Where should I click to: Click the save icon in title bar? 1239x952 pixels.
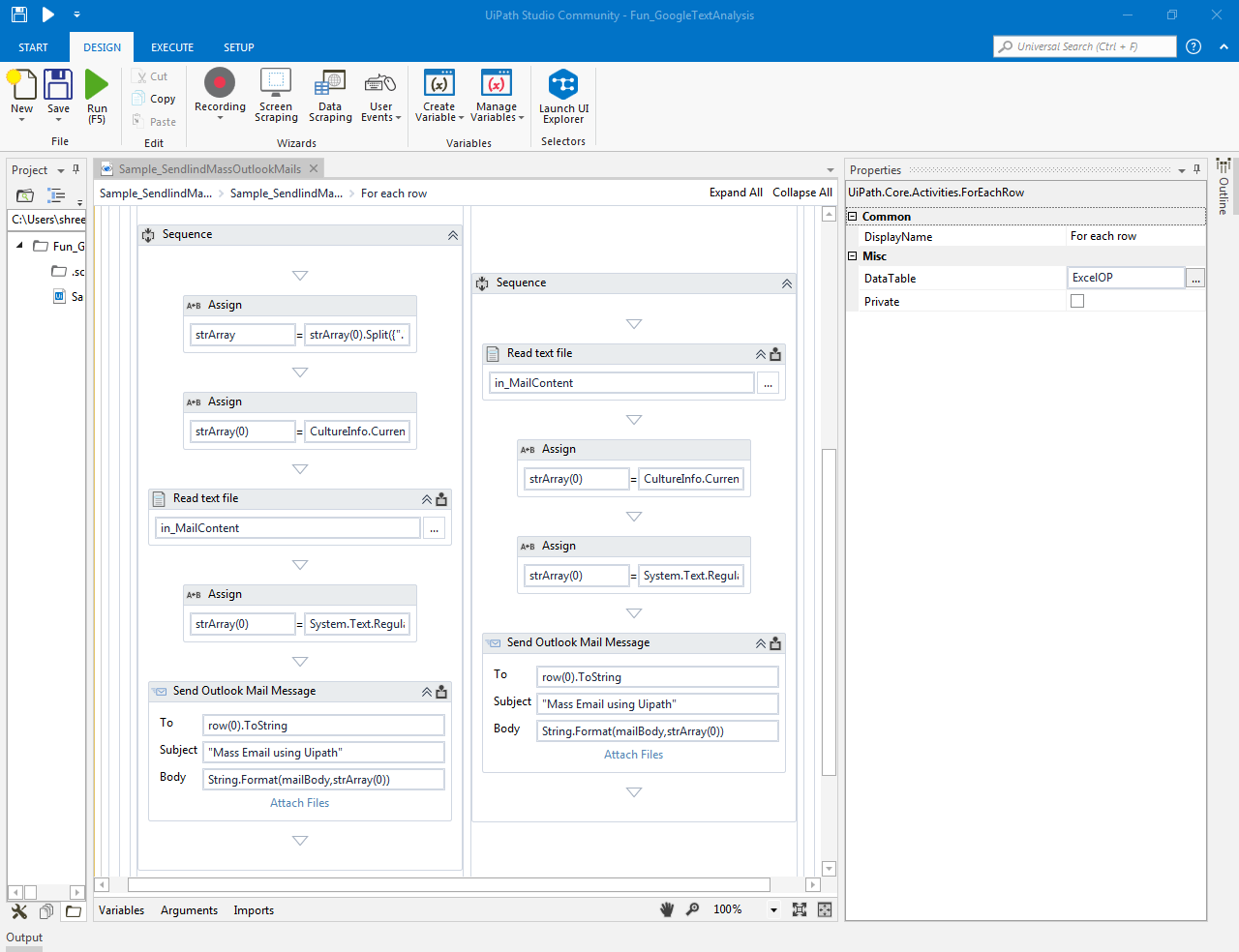[x=19, y=15]
